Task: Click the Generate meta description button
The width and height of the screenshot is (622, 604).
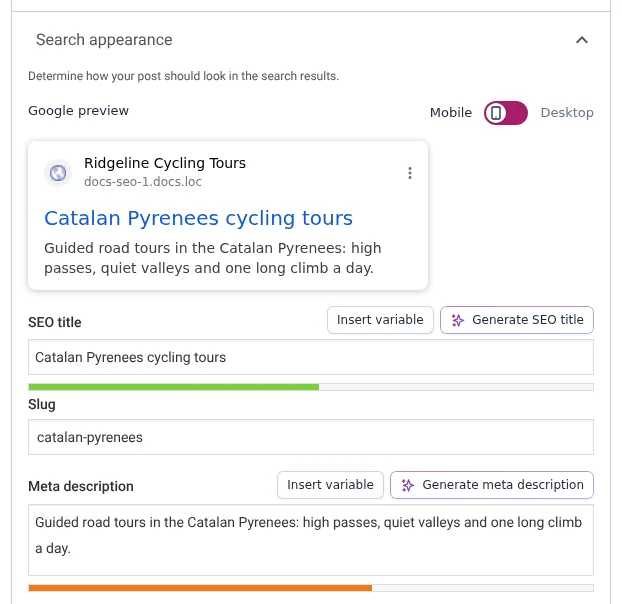Action: coord(491,485)
